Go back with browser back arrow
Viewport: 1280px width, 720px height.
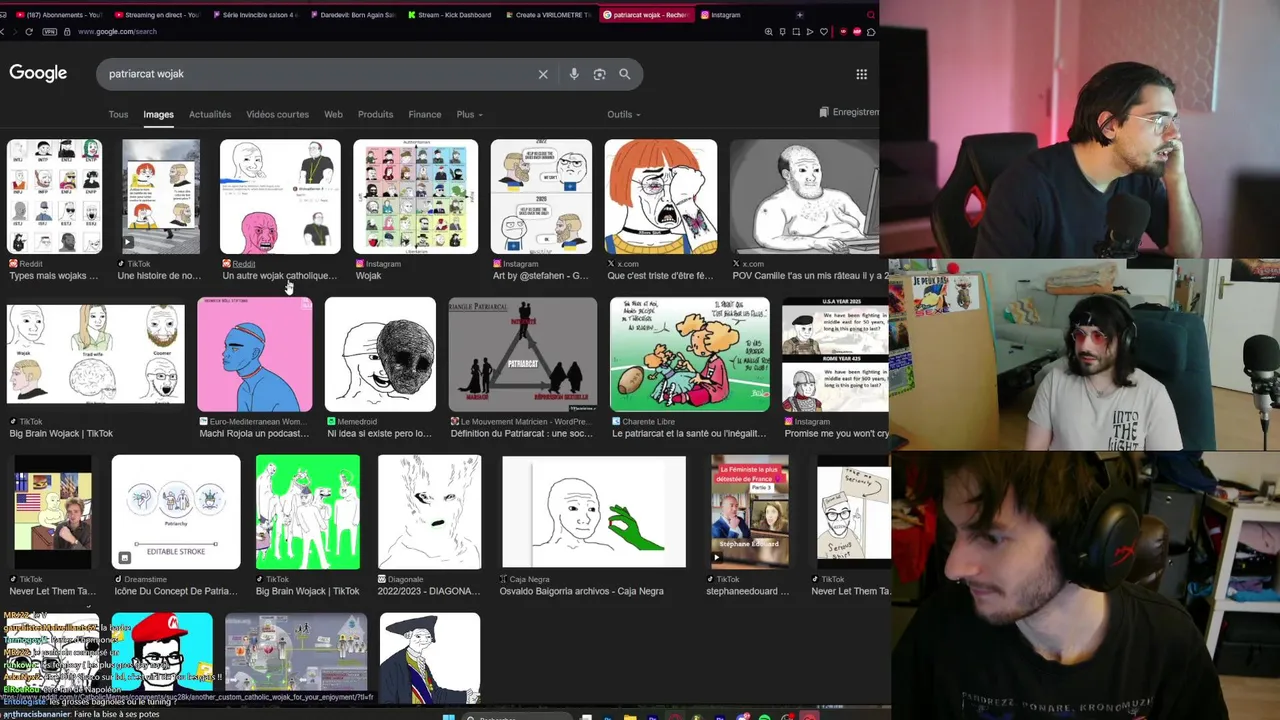(4, 32)
